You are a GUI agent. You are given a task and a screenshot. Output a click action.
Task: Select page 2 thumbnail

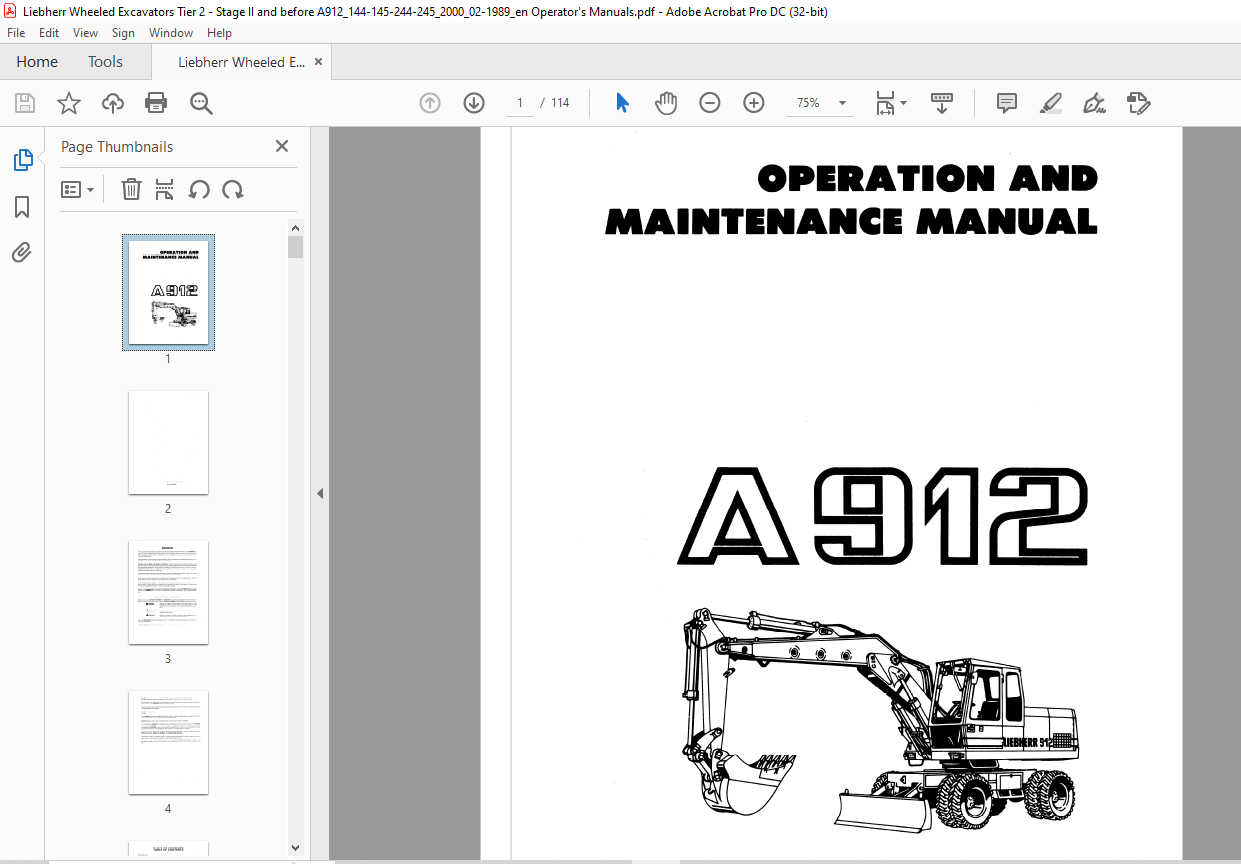(168, 443)
